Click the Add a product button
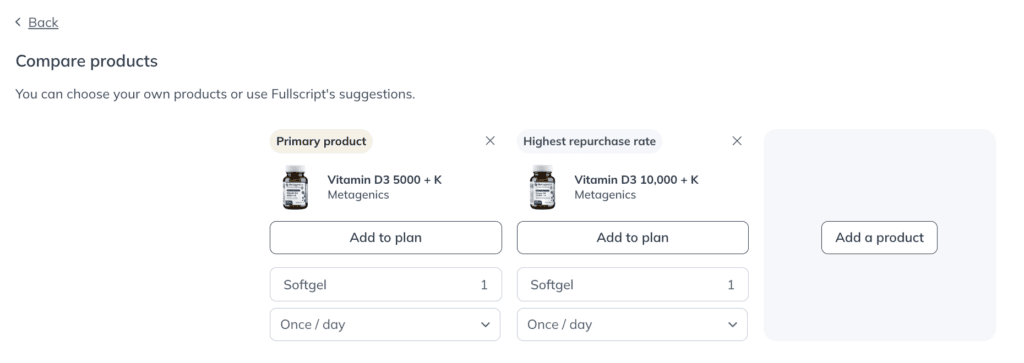1024x363 pixels. pos(879,238)
